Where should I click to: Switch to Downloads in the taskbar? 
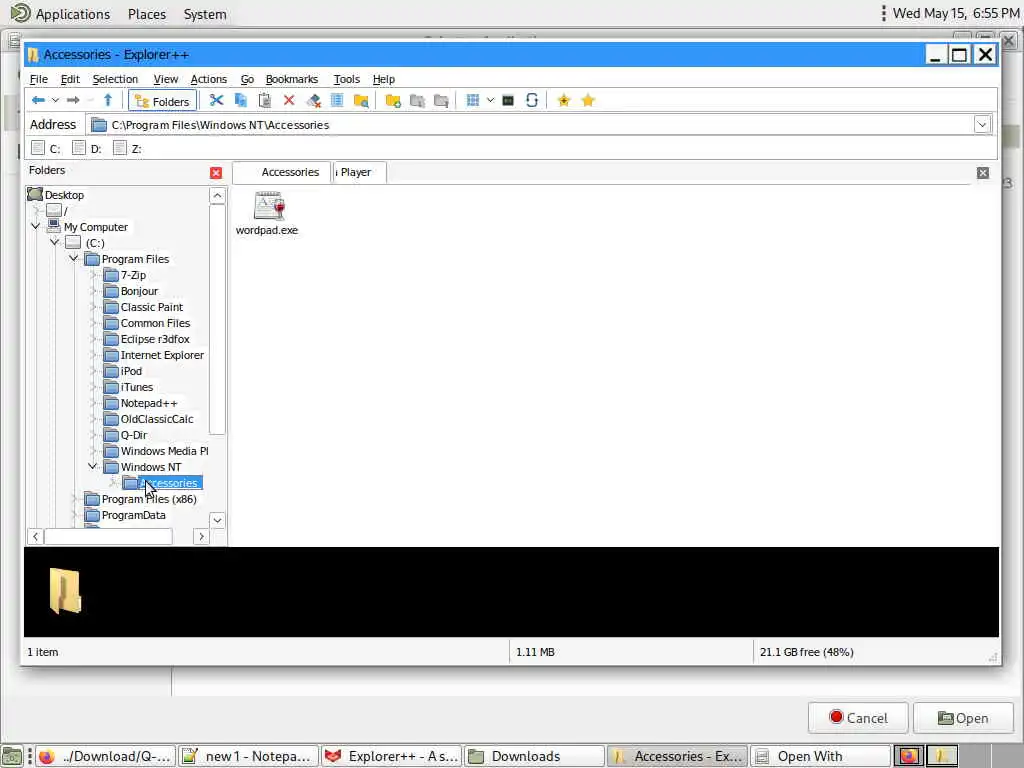534,756
